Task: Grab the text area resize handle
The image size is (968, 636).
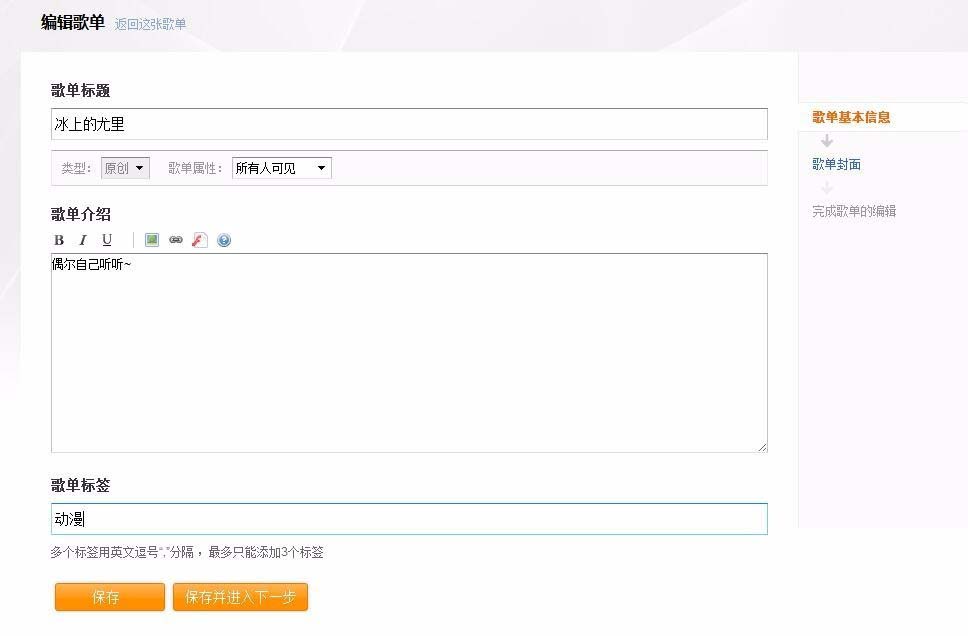Action: (762, 447)
